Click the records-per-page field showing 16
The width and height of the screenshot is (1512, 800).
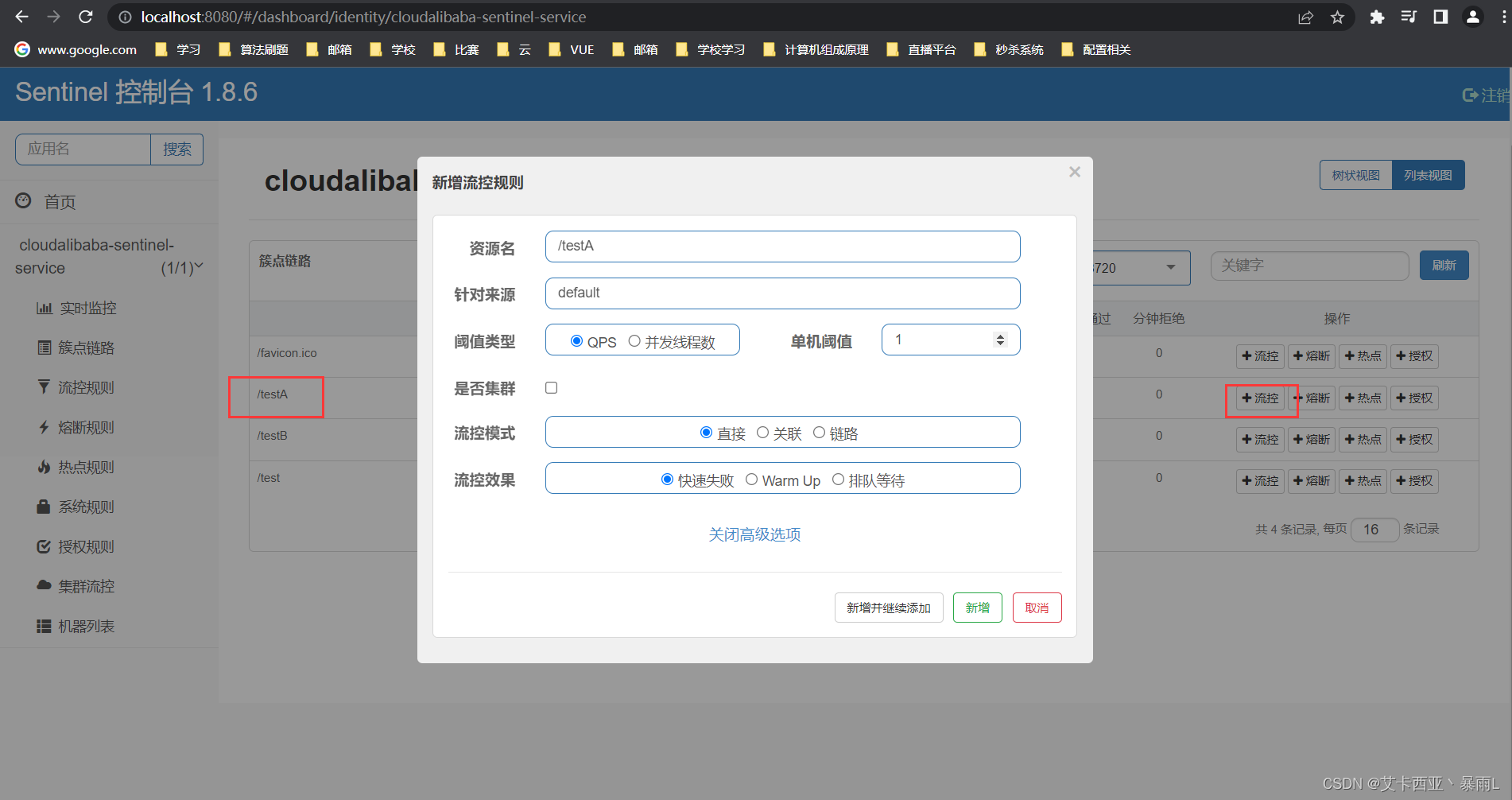(1375, 530)
